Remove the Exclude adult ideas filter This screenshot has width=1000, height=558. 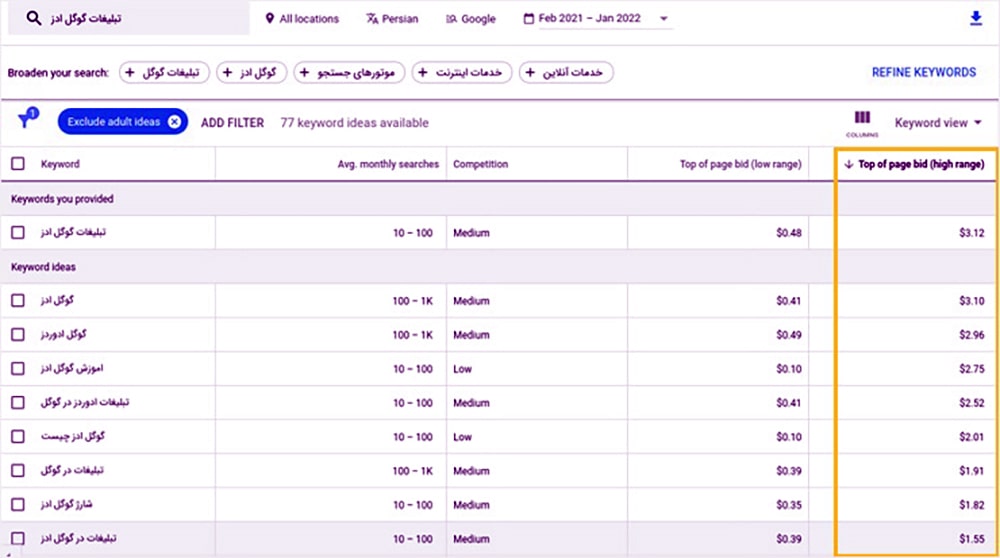(174, 122)
